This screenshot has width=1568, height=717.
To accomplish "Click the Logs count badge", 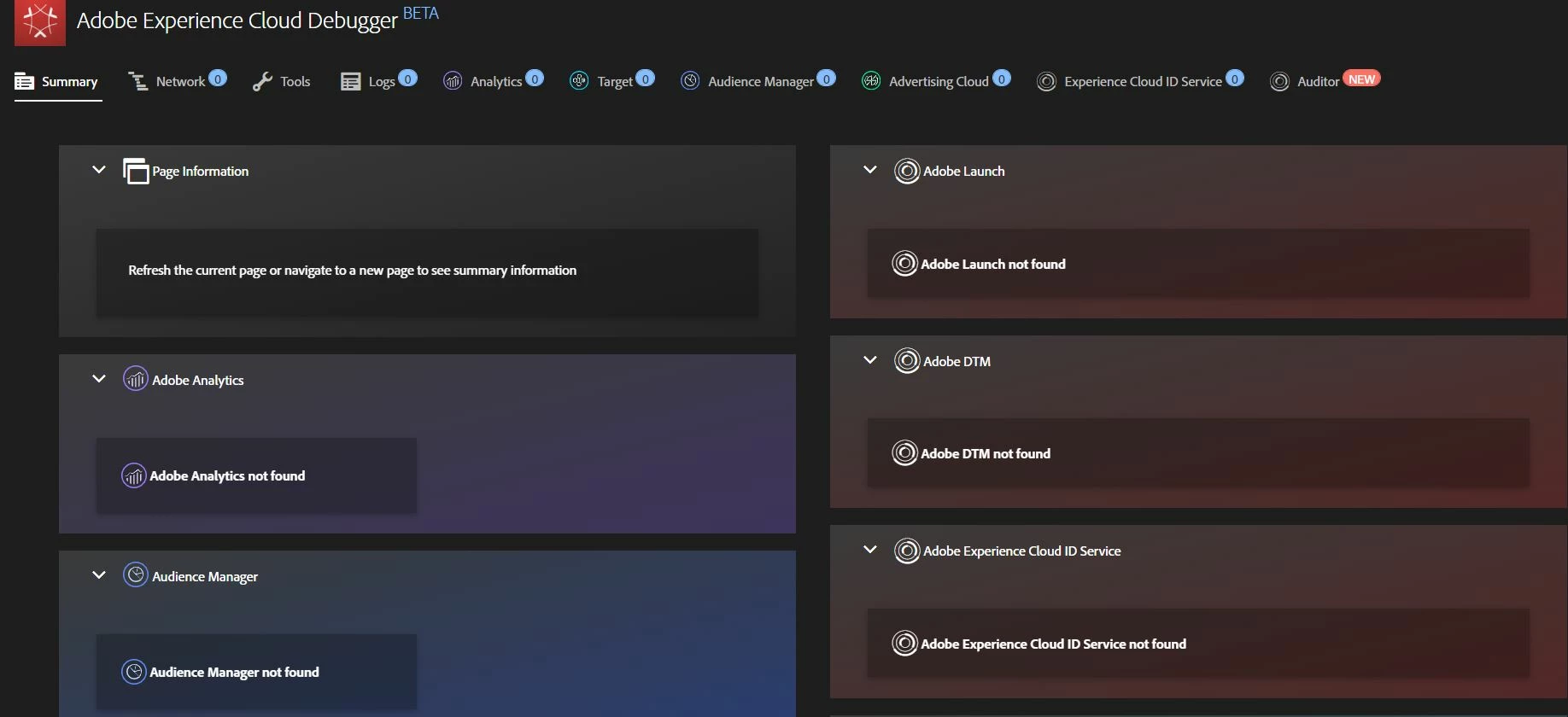I will pyautogui.click(x=408, y=79).
